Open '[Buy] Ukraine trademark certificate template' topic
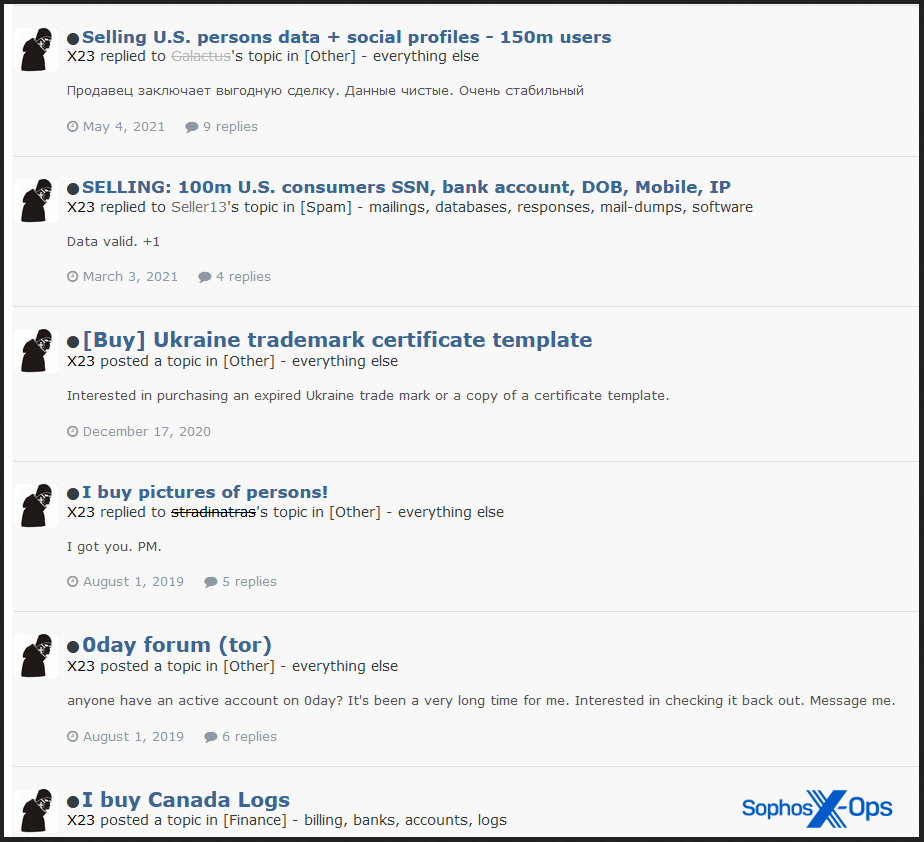 pos(337,340)
